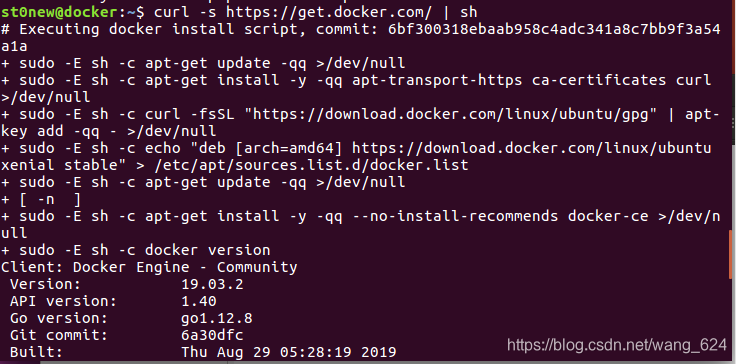Click the Go version go1.12.8 value
The width and height of the screenshot is (737, 364).
click(x=217, y=319)
